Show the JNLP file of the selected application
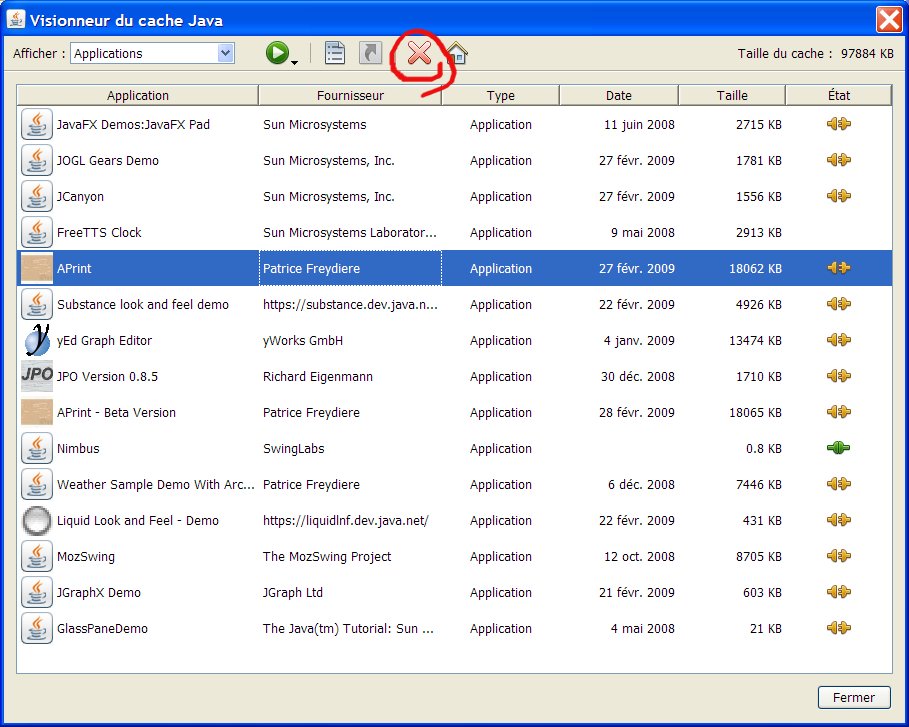909x727 pixels. [x=334, y=53]
